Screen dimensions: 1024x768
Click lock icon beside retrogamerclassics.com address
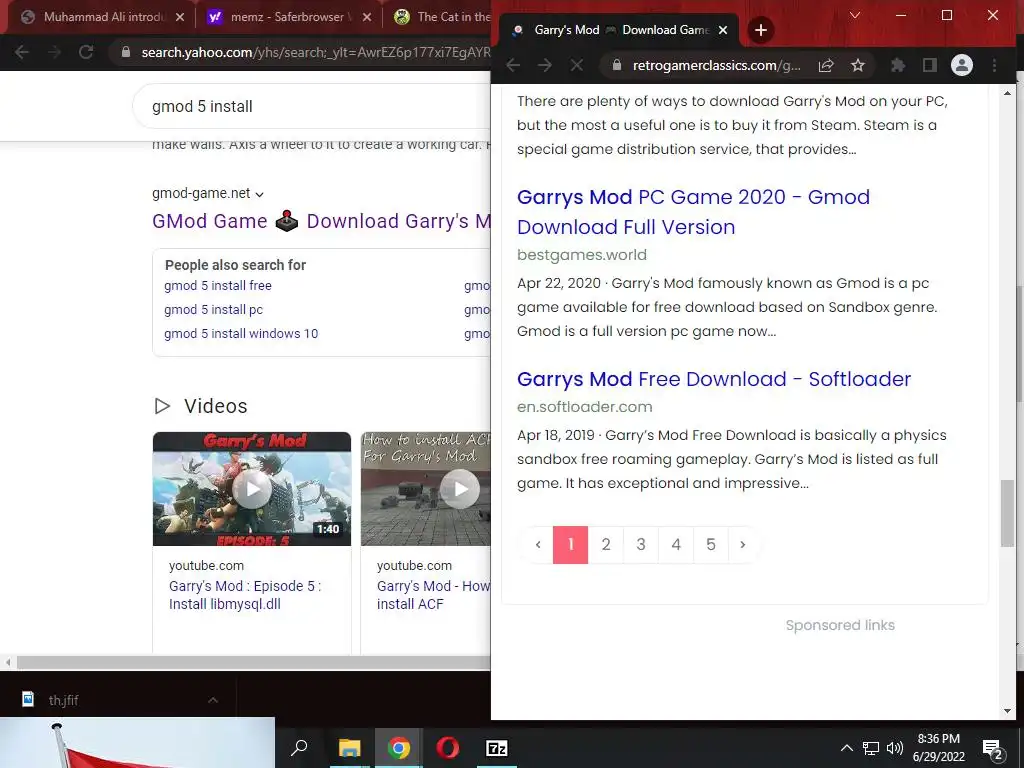coord(616,65)
